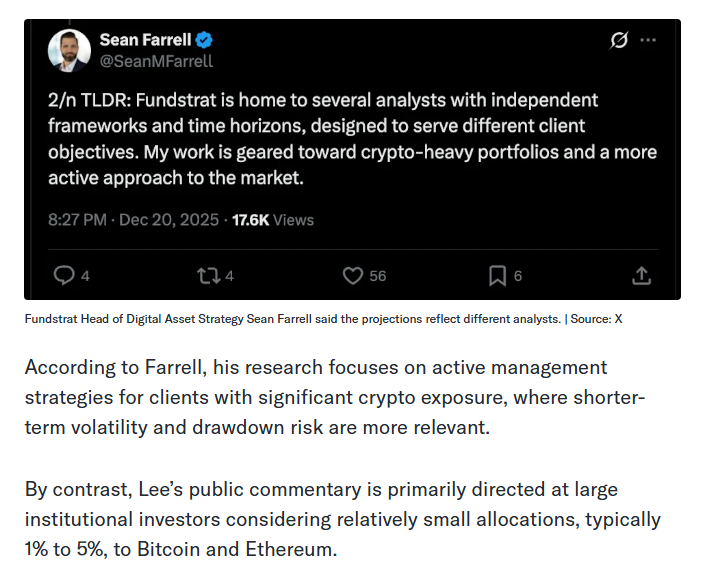707x575 pixels.
Task: Bookmark the tweet using the bookmark icon
Action: pos(496,275)
